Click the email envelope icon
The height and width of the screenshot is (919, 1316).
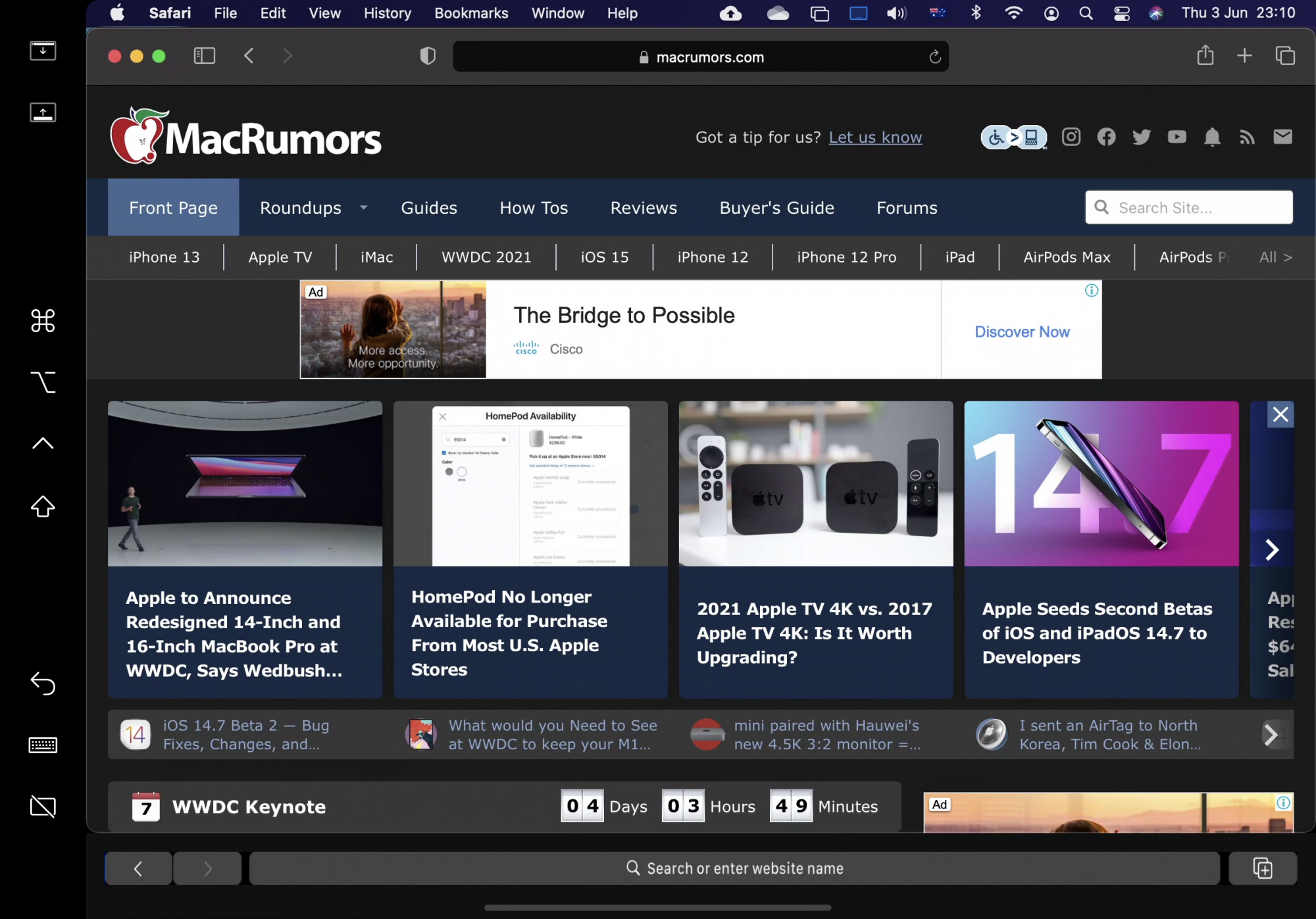point(1282,137)
